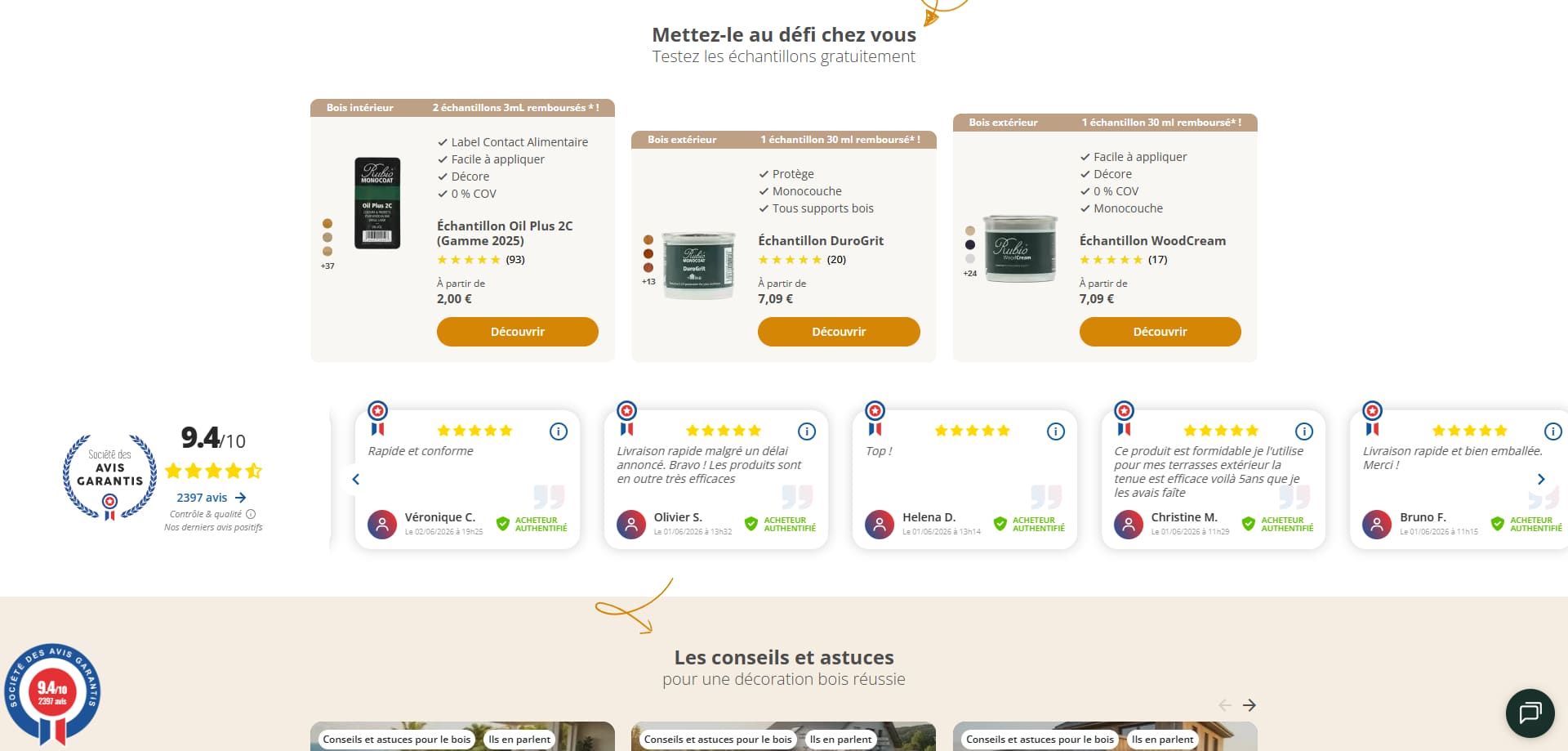The image size is (1568, 751).
Task: Click Découvrir for Échantillon DuroGrit
Action: click(839, 332)
